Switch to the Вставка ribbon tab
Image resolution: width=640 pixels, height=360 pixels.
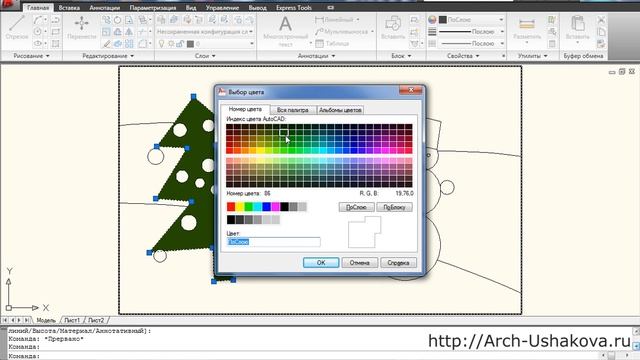pos(69,7)
